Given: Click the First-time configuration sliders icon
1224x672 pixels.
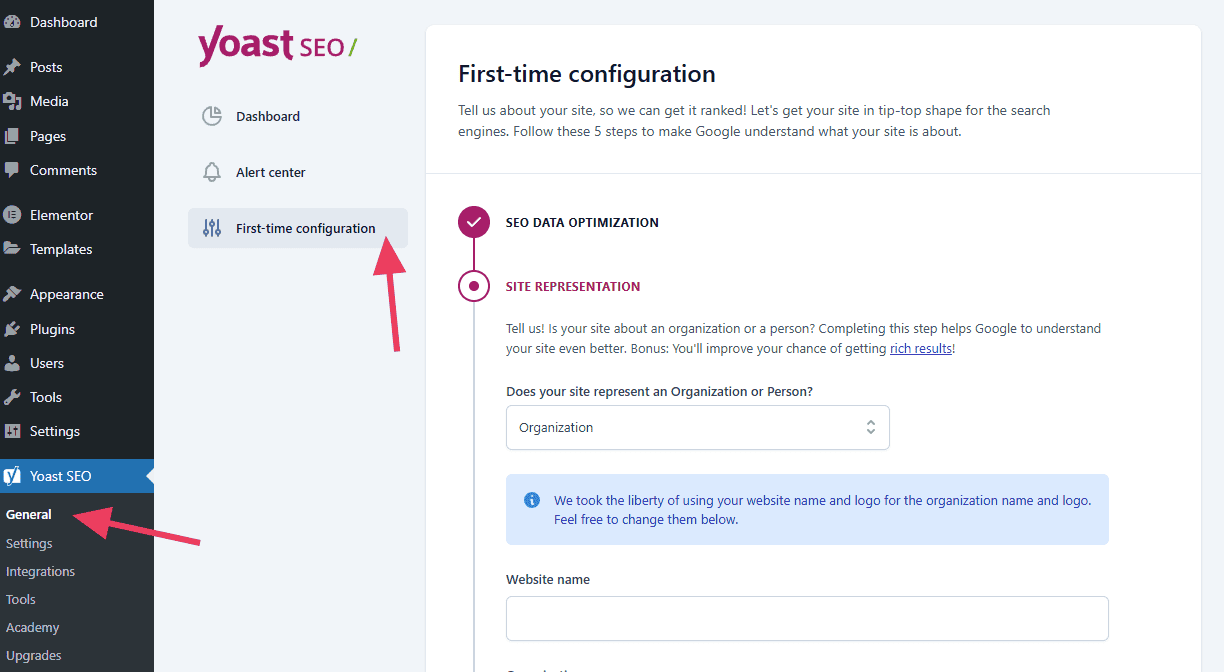Looking at the screenshot, I should (212, 228).
